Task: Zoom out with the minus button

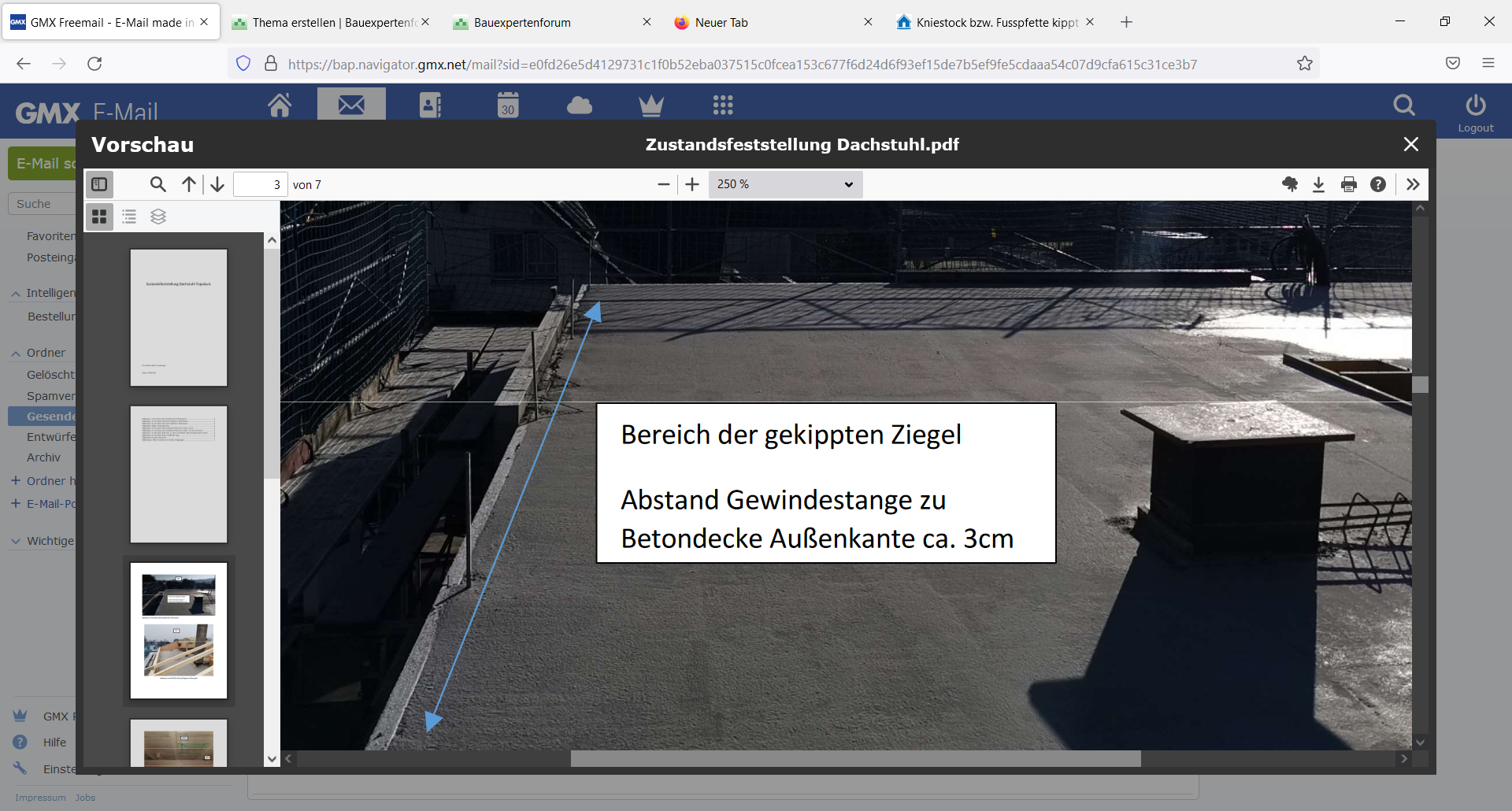Action: click(664, 184)
